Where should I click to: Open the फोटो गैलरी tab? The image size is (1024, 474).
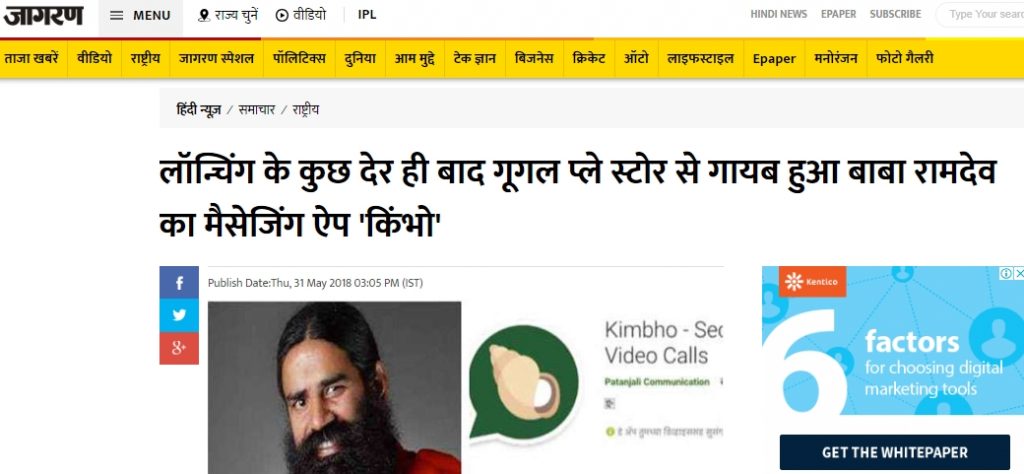(904, 58)
